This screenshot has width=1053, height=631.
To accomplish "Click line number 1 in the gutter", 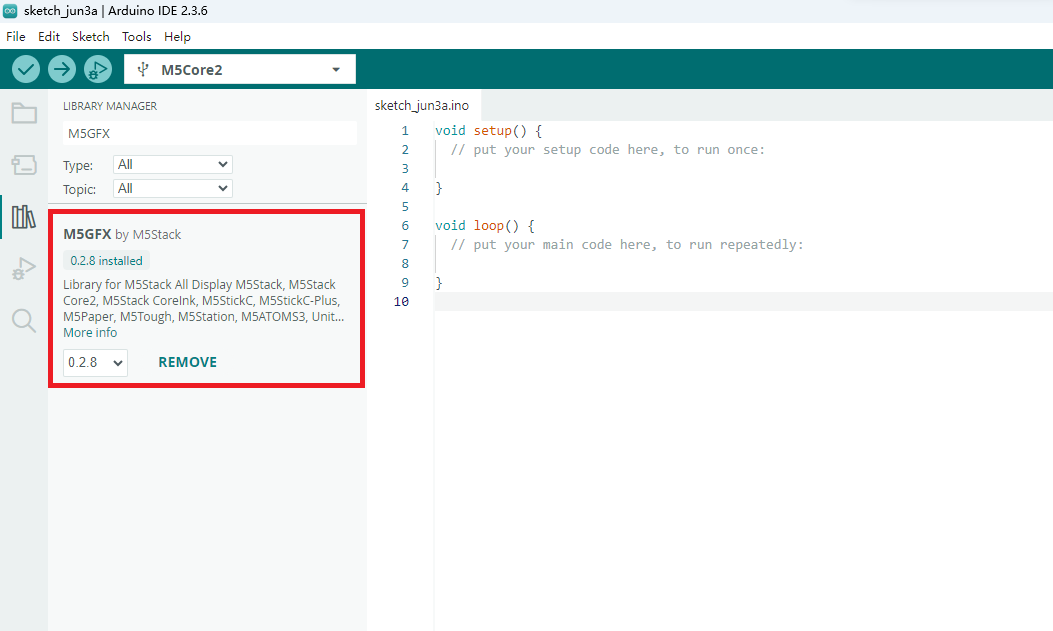I will (405, 131).
